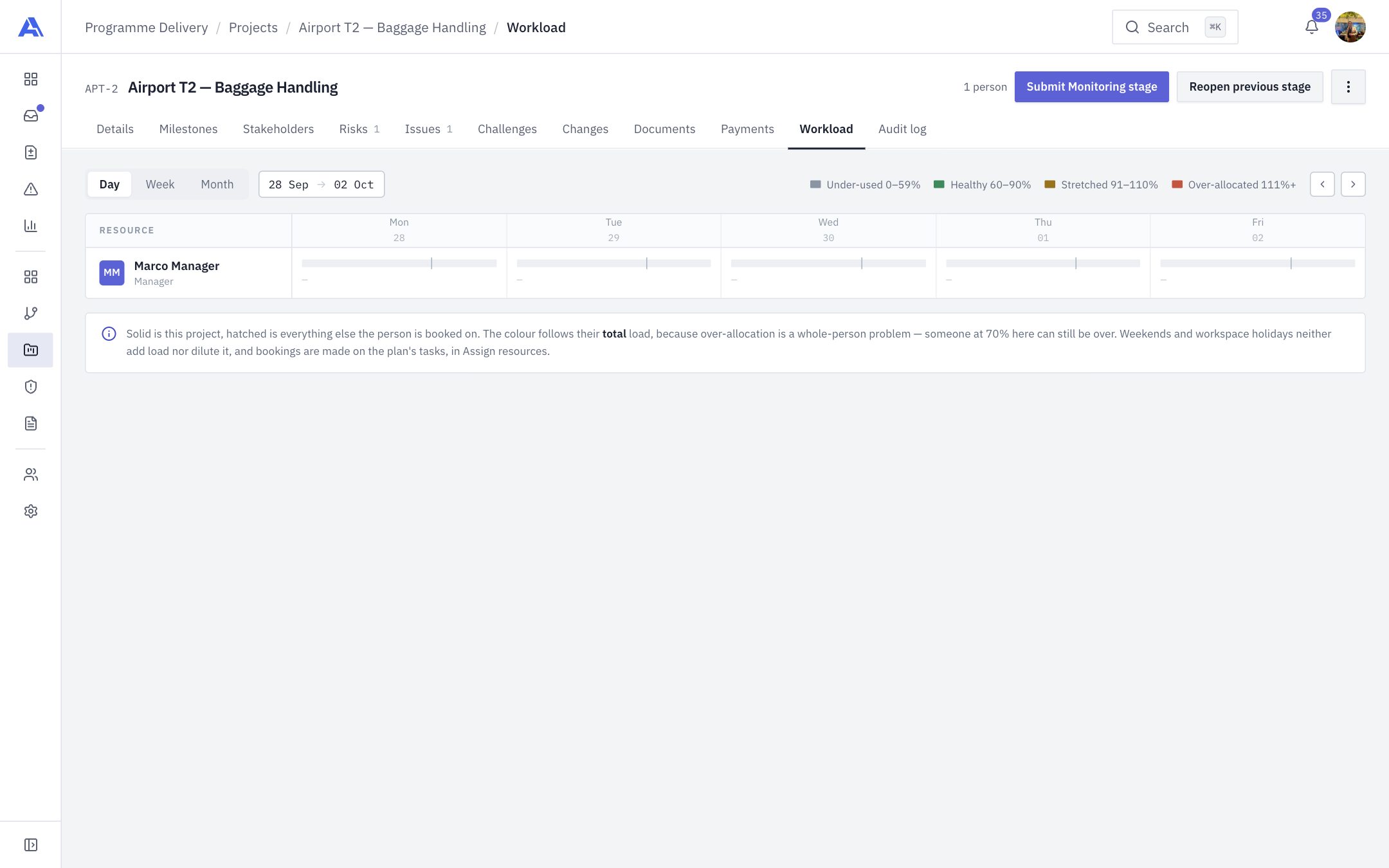1389x868 pixels.
Task: Click the app logo in the sidebar
Action: point(30,27)
